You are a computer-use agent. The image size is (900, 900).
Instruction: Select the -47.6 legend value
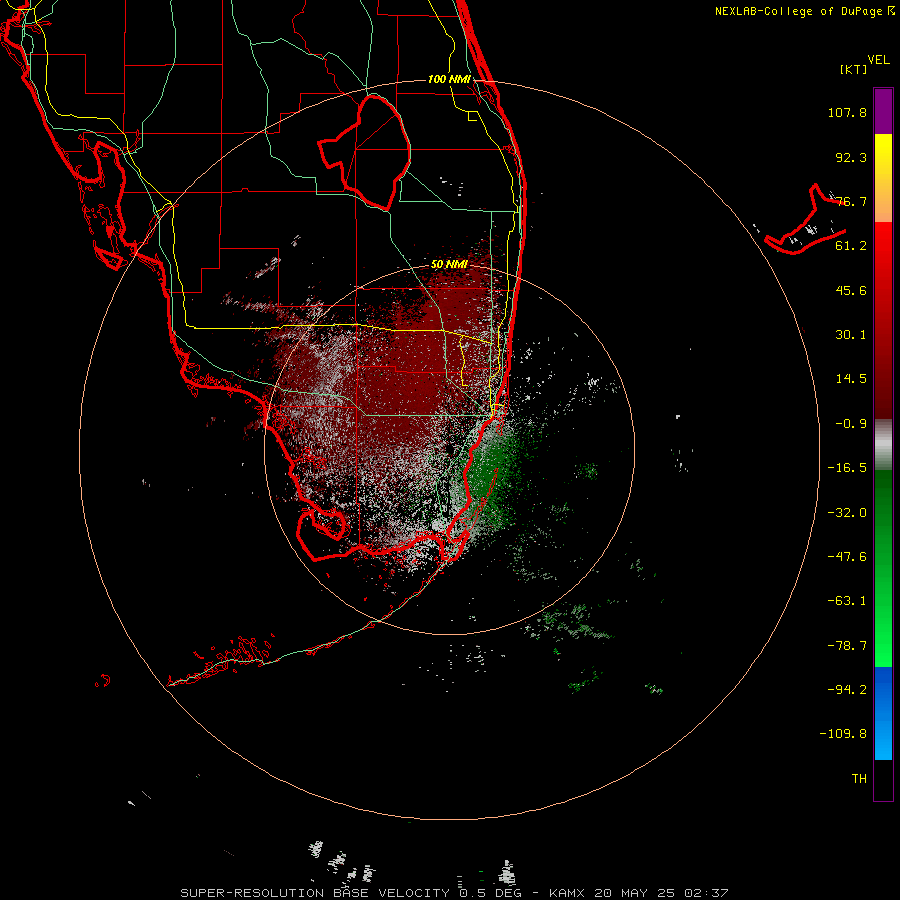[x=847, y=557]
